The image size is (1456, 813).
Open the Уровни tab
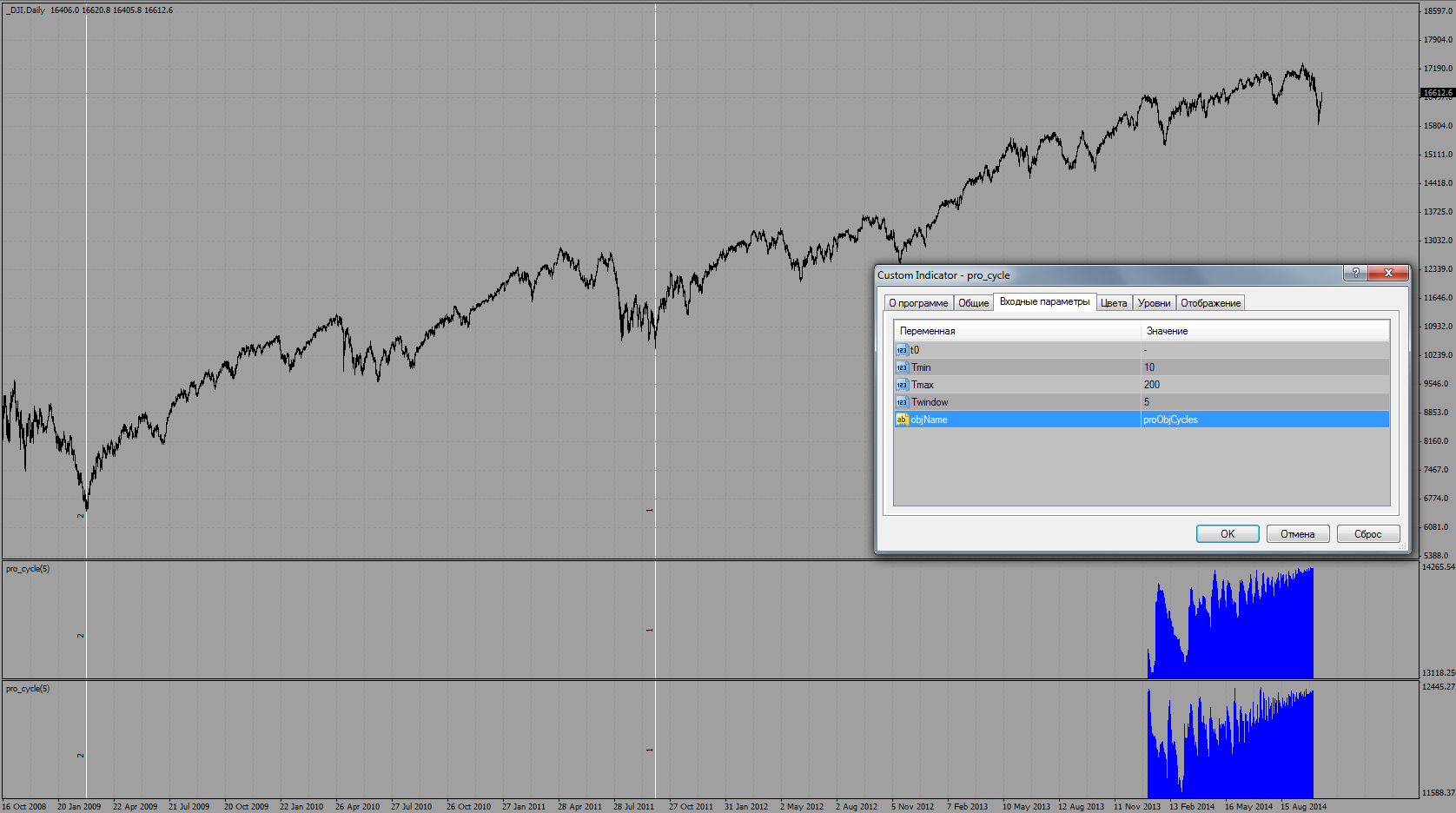1154,303
